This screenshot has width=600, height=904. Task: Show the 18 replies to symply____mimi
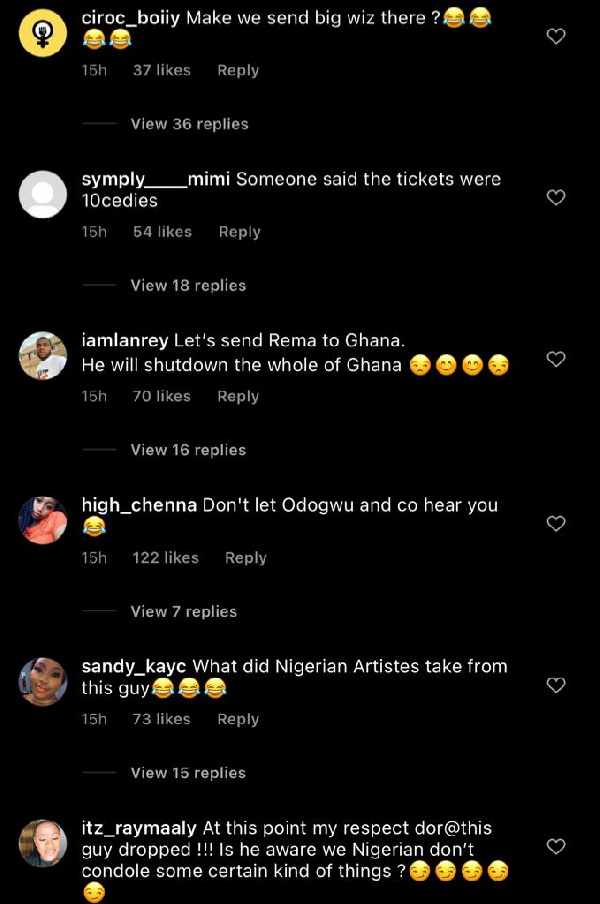186,285
